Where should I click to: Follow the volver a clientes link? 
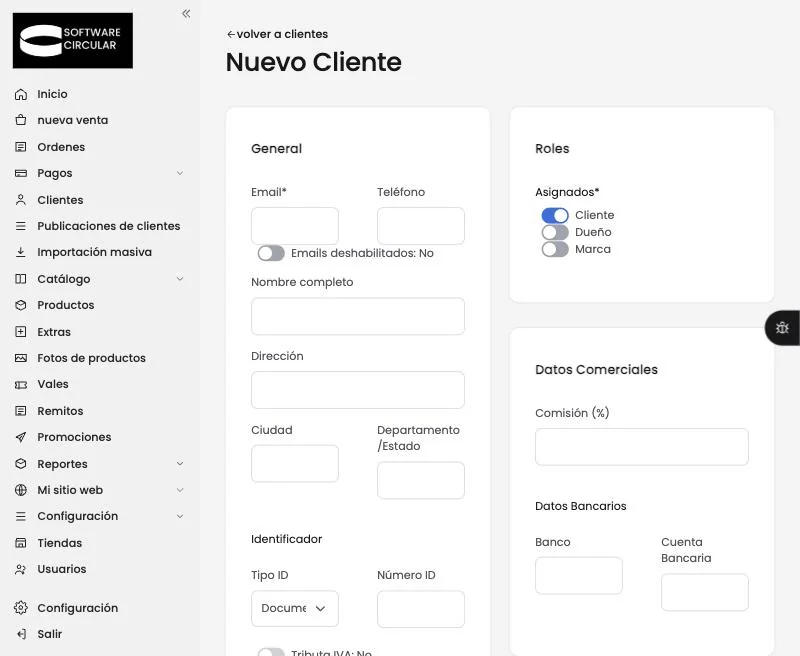277,34
